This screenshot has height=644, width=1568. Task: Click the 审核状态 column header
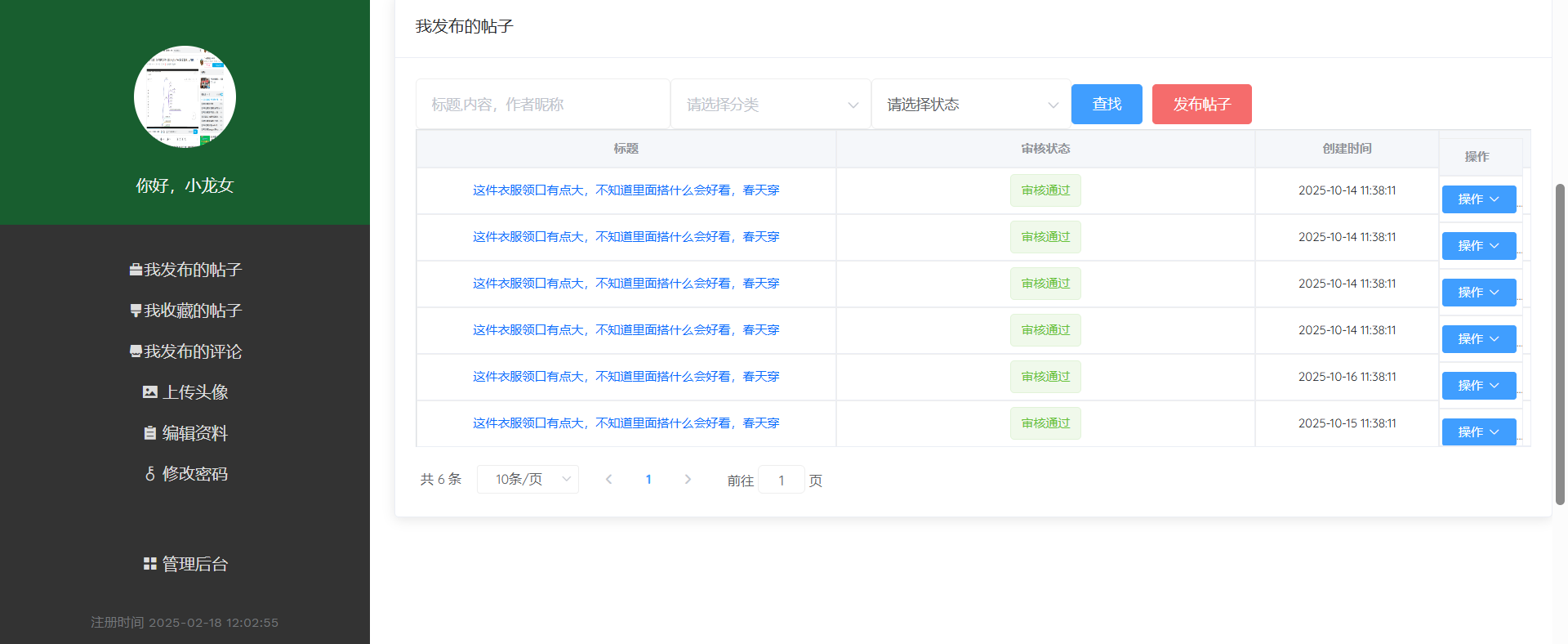(x=1045, y=149)
